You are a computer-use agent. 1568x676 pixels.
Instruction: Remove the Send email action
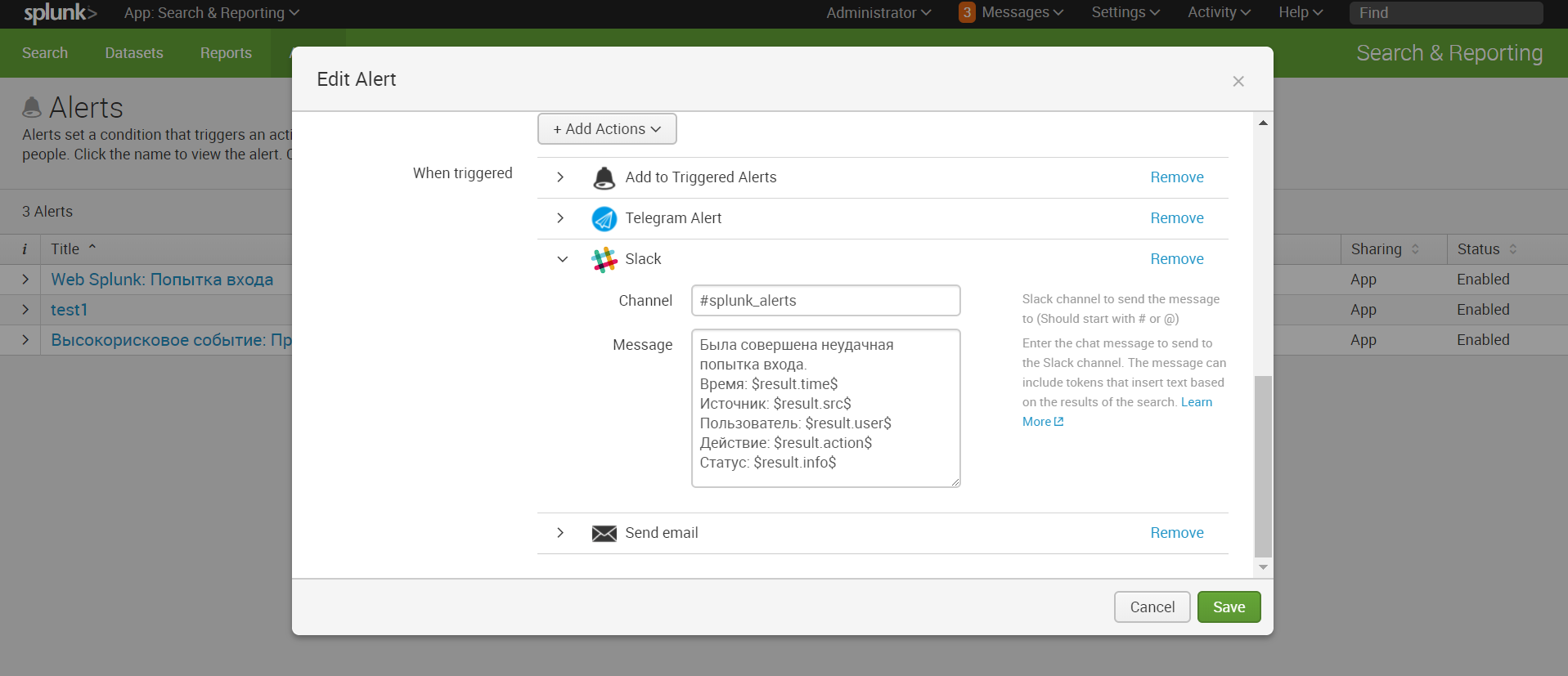[x=1177, y=533]
